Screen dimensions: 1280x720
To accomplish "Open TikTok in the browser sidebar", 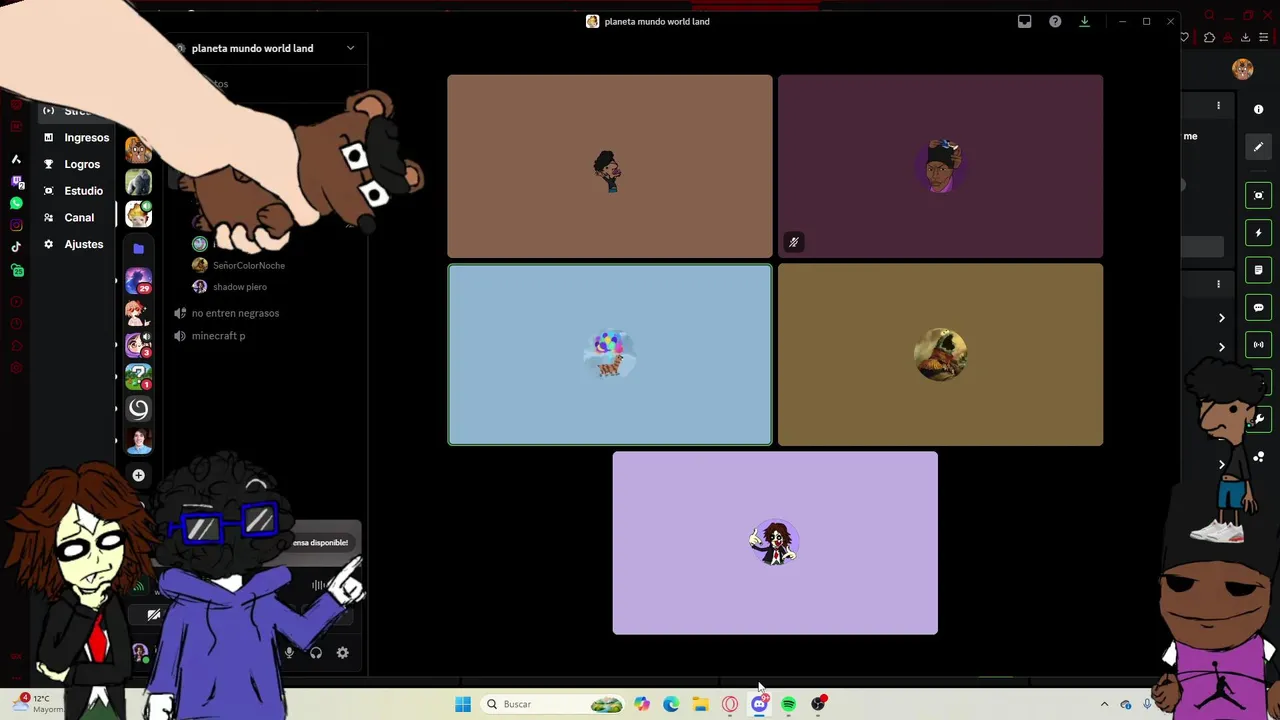I will (16, 247).
